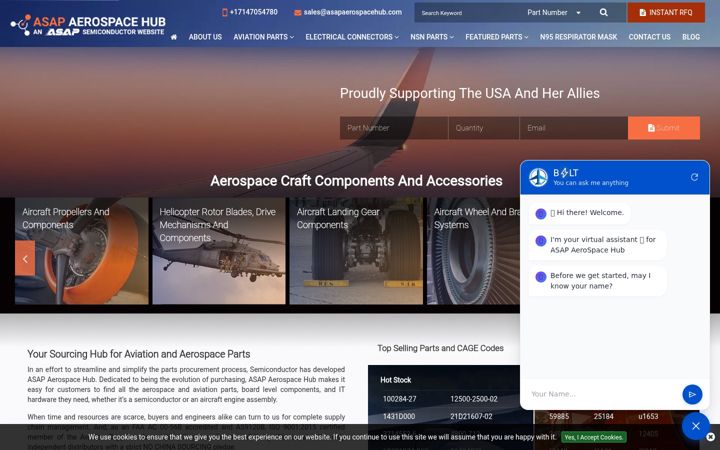720x450 pixels.
Task: Click the home icon in navigation bar
Action: point(174,37)
